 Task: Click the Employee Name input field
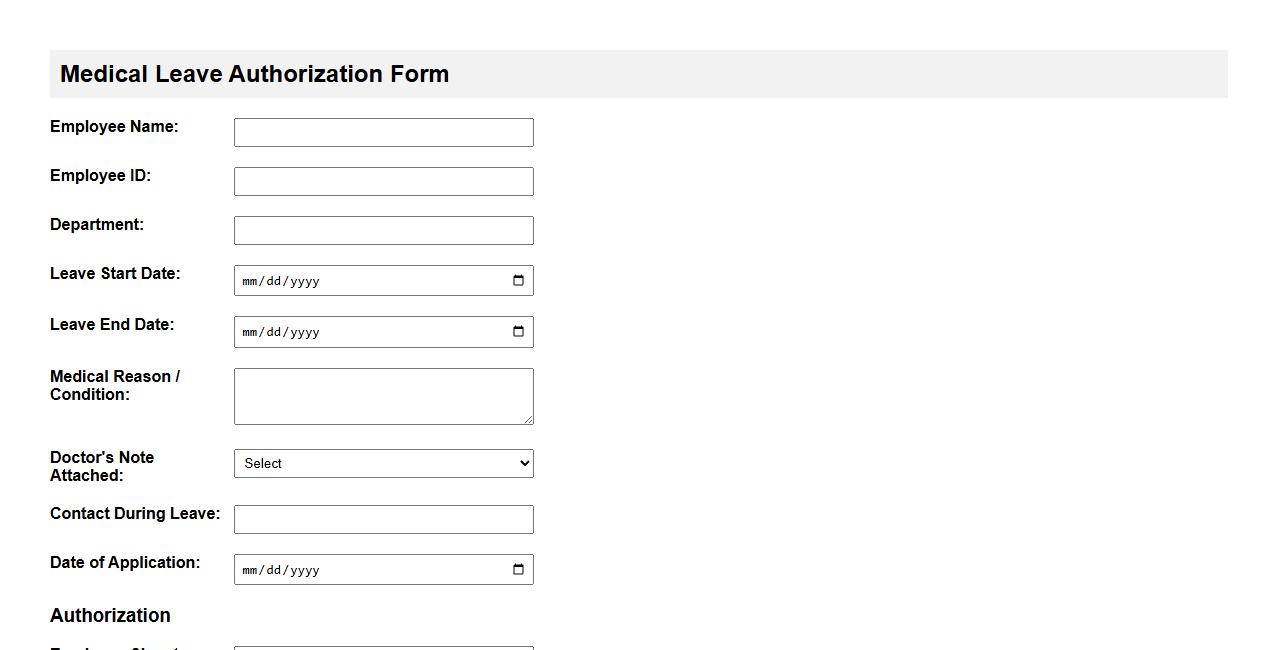click(383, 131)
